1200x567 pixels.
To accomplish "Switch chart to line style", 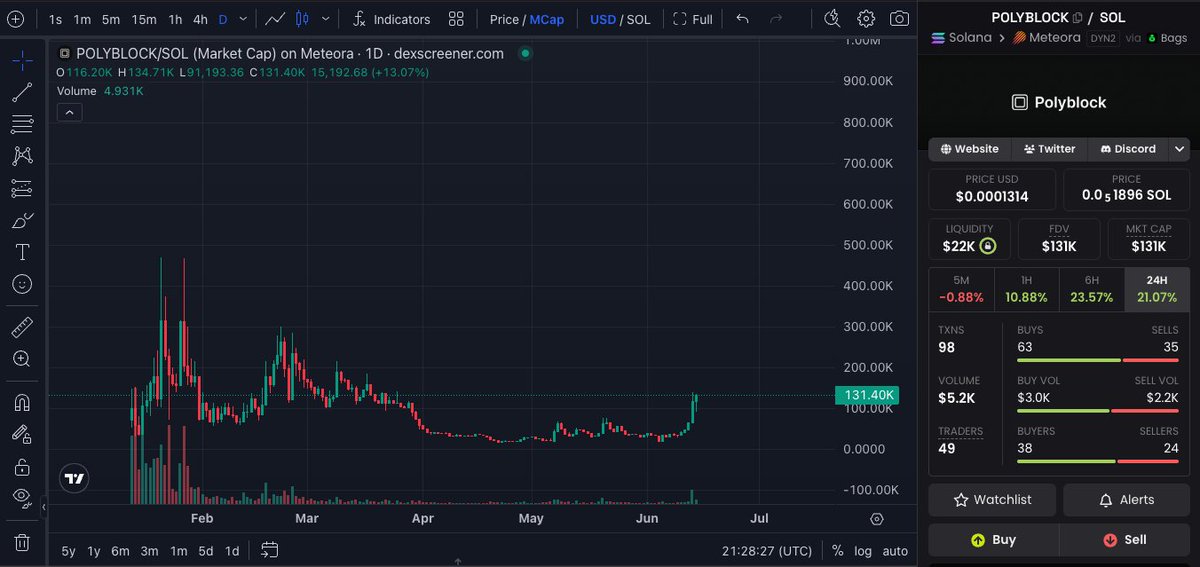I will tap(275, 19).
